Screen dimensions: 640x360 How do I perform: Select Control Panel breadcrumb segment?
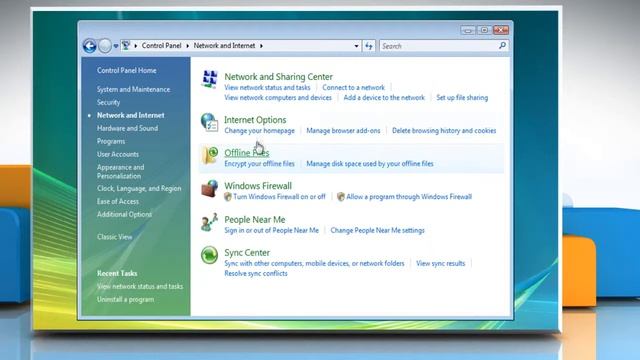click(161, 46)
